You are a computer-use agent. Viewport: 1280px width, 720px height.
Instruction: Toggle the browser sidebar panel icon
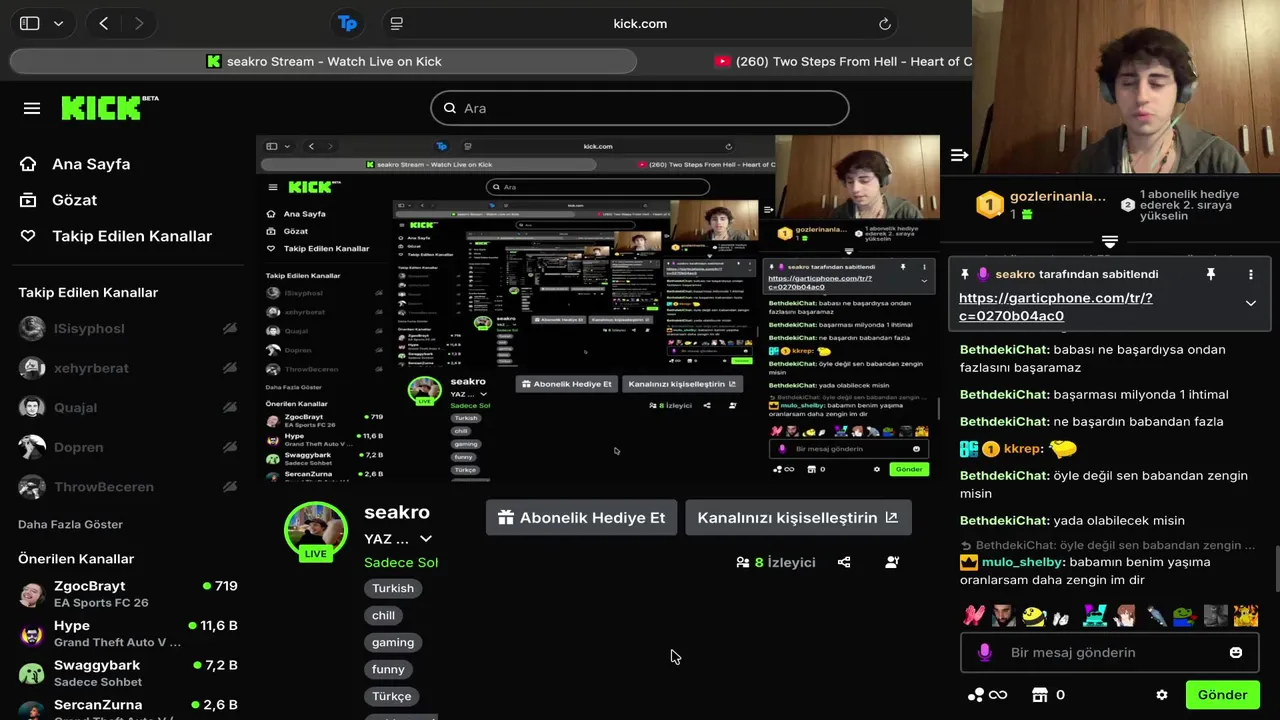click(30, 23)
